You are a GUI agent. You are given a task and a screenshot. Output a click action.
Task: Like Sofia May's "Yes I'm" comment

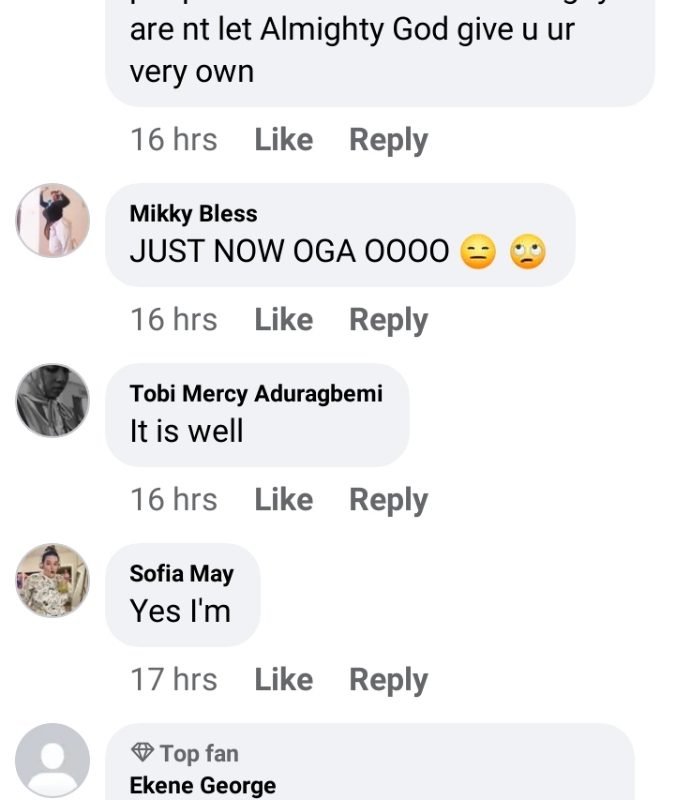tap(283, 680)
